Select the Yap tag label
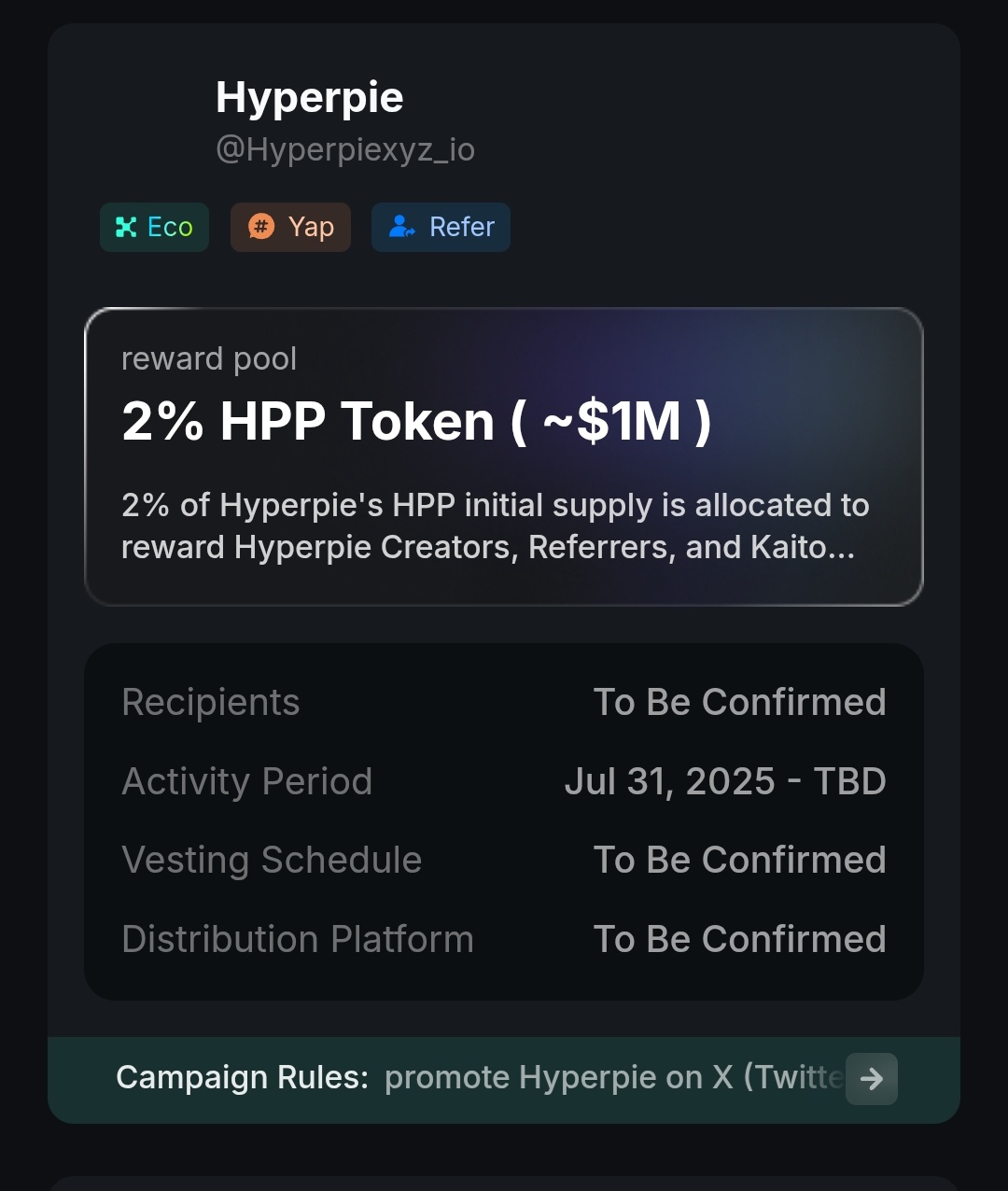Image resolution: width=1008 pixels, height=1191 pixels. click(x=311, y=227)
